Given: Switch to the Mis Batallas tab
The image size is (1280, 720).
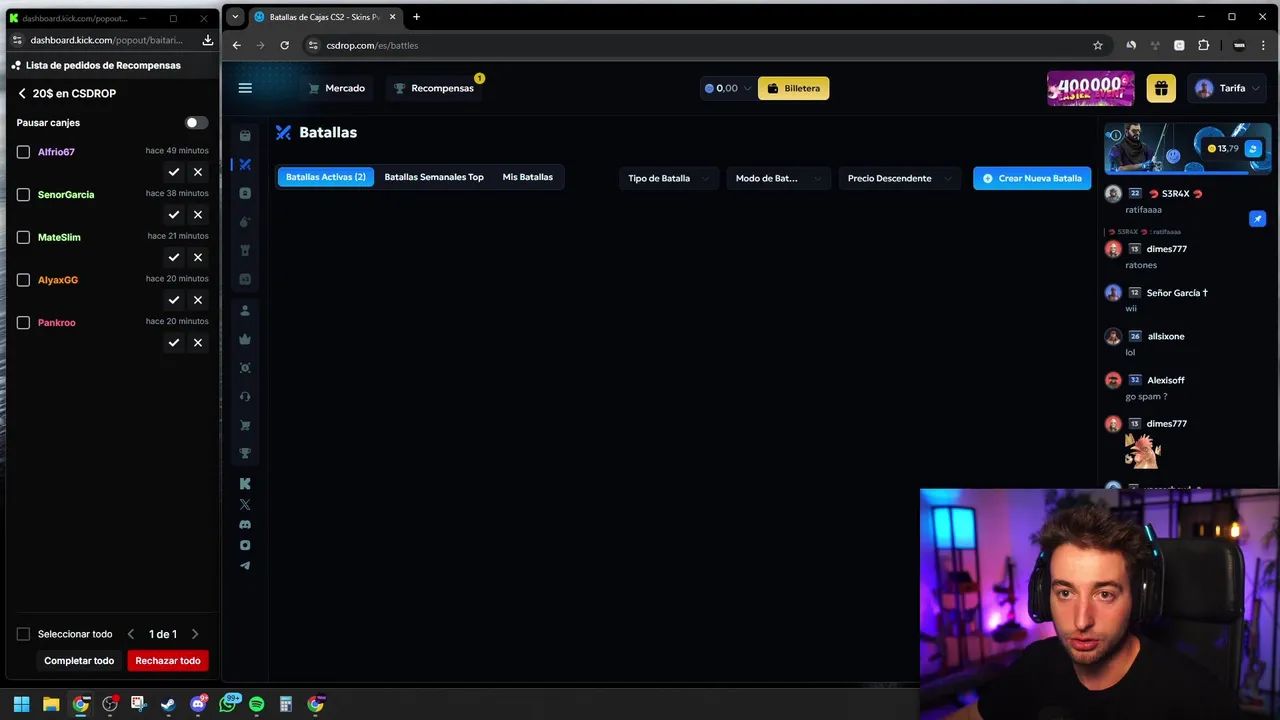Looking at the screenshot, I should click(527, 177).
